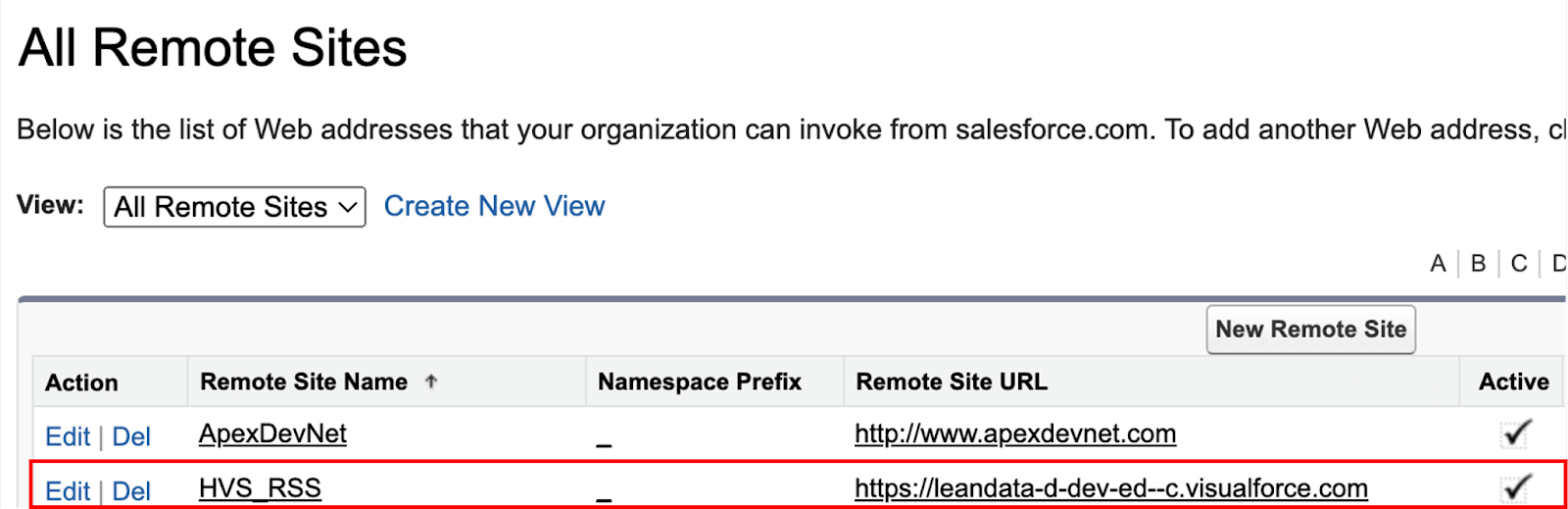Screen dimensions: 1568x509
Task: Click the Create New View link
Action: 494,206
